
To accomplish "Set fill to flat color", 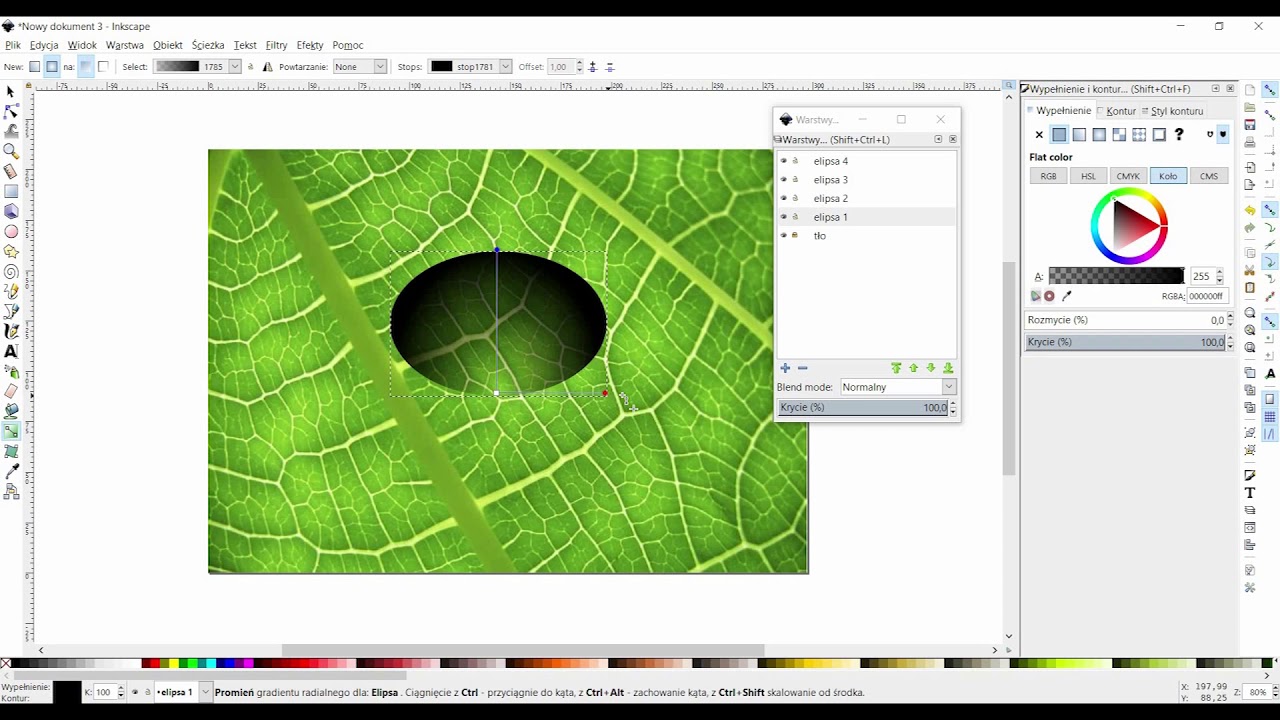I will tap(1059, 134).
